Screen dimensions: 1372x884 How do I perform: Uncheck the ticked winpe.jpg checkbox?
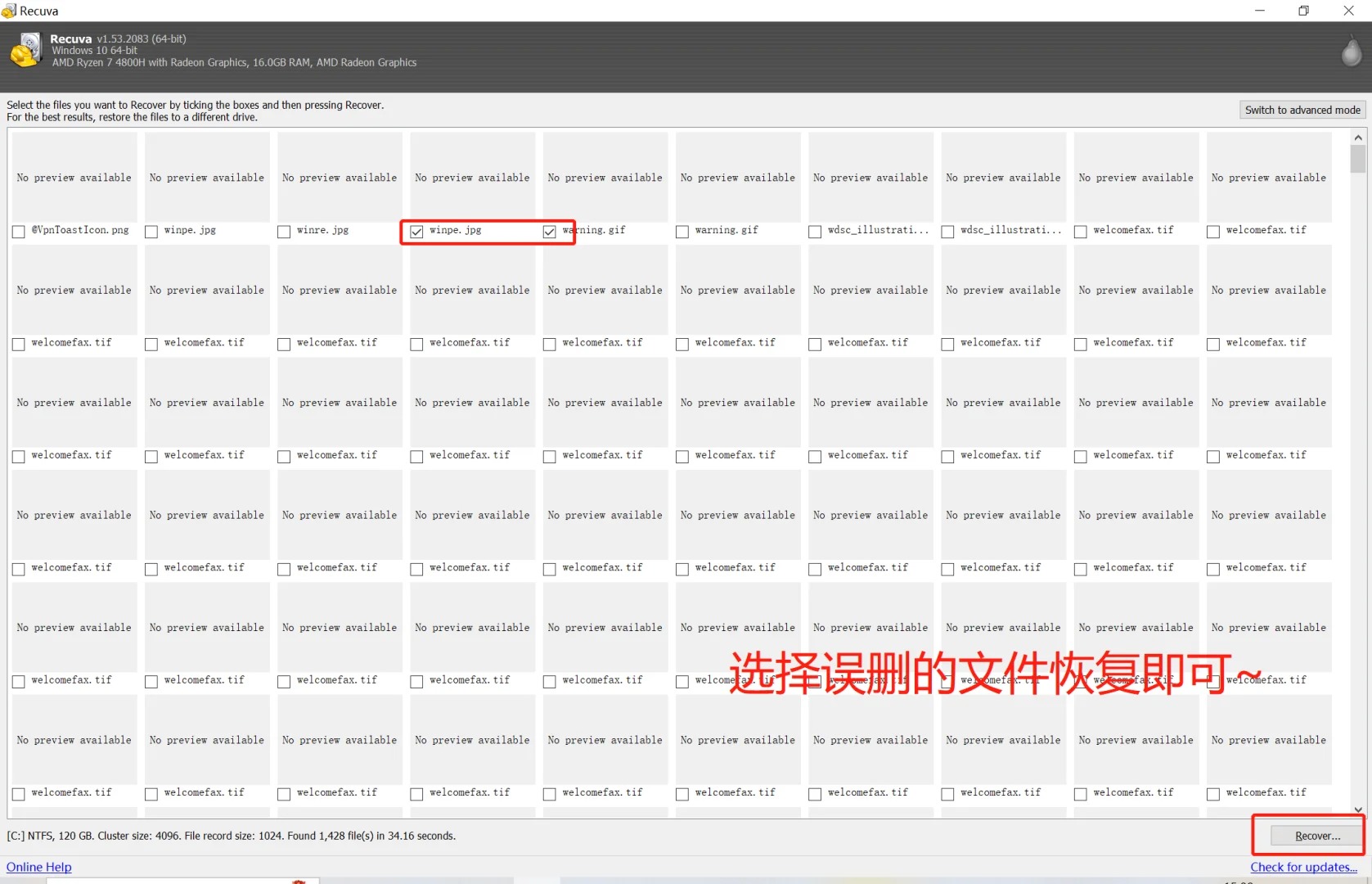[416, 232]
